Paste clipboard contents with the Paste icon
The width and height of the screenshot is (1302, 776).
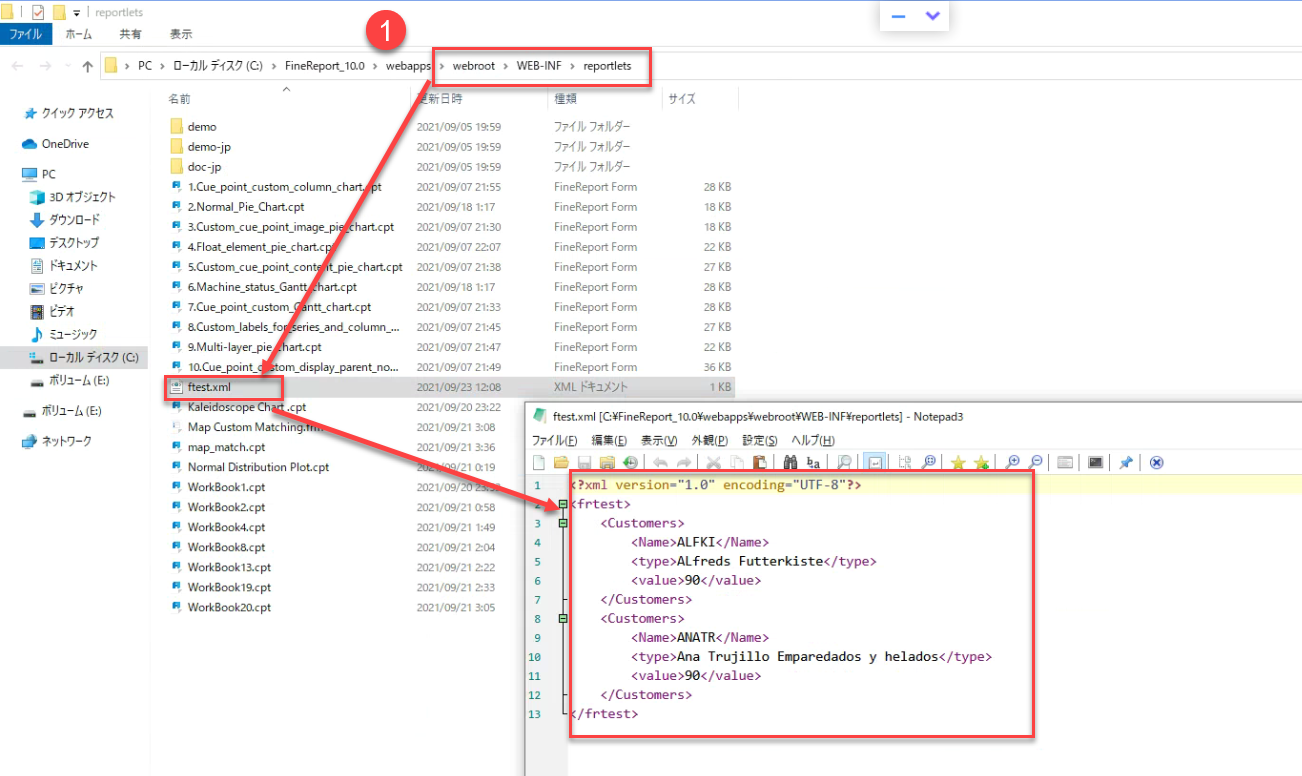point(759,462)
